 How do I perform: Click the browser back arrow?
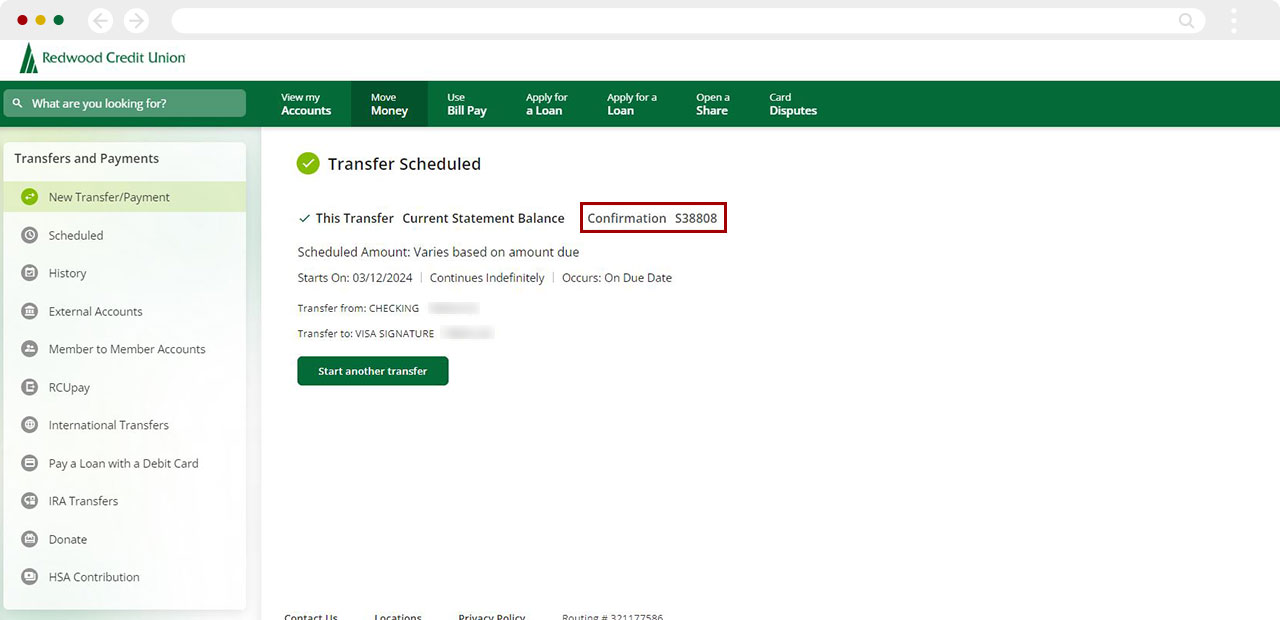click(x=100, y=20)
